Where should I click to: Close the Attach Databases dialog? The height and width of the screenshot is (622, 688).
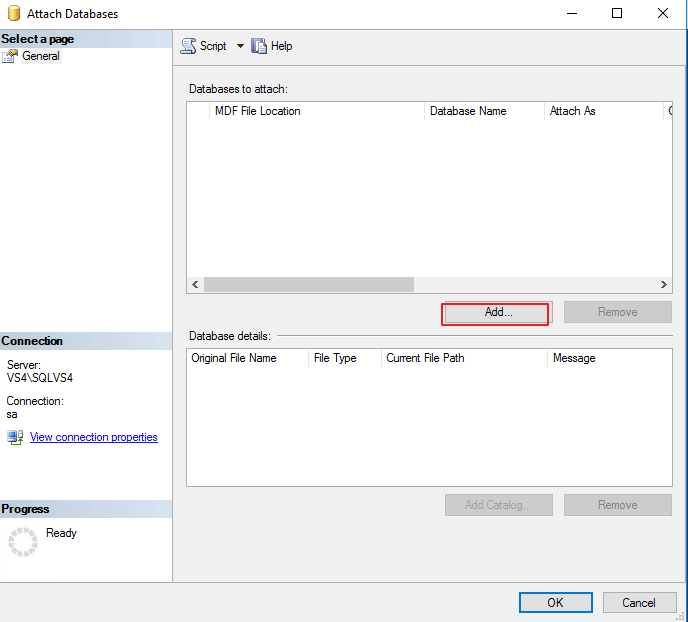click(x=663, y=14)
